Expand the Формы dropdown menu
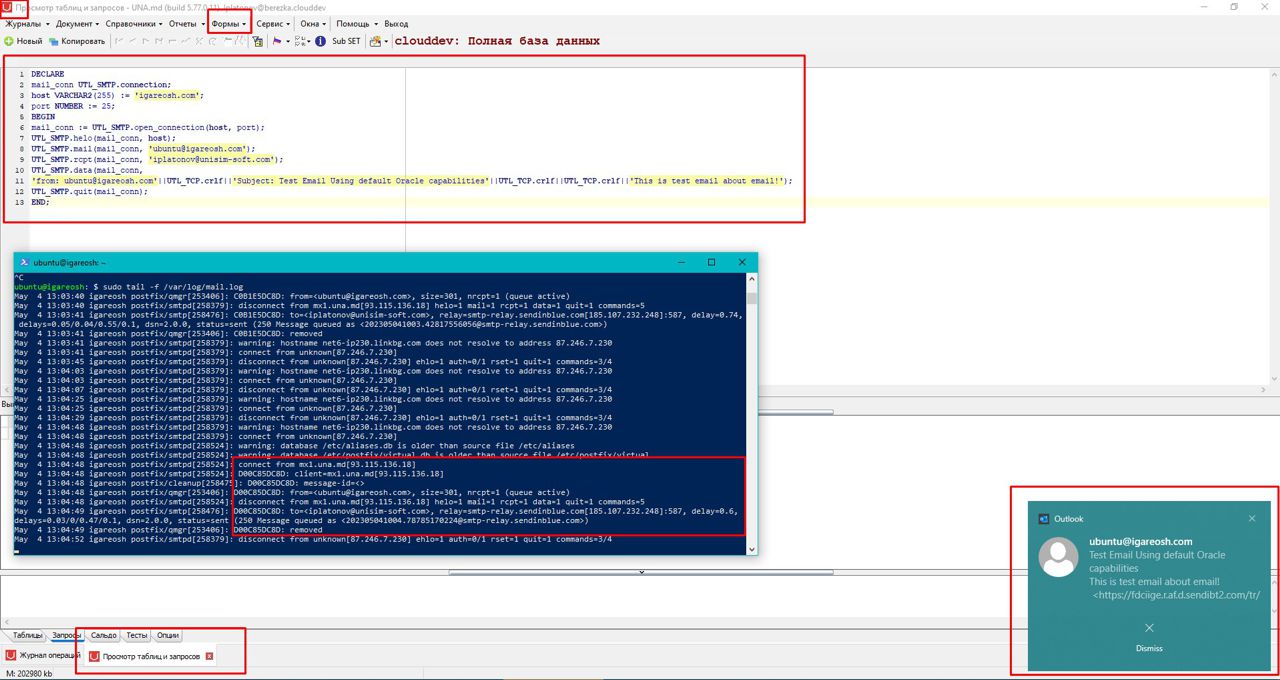The image size is (1280, 680). tap(229, 23)
